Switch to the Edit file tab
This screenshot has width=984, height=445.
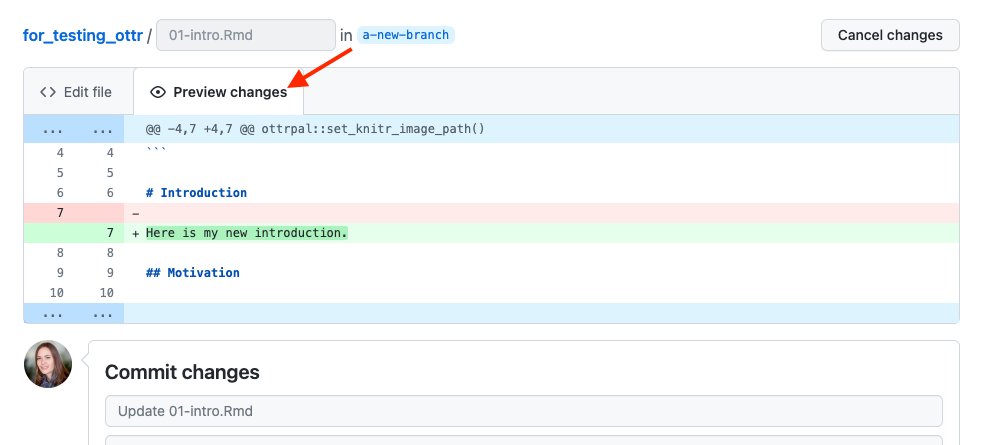(75, 92)
